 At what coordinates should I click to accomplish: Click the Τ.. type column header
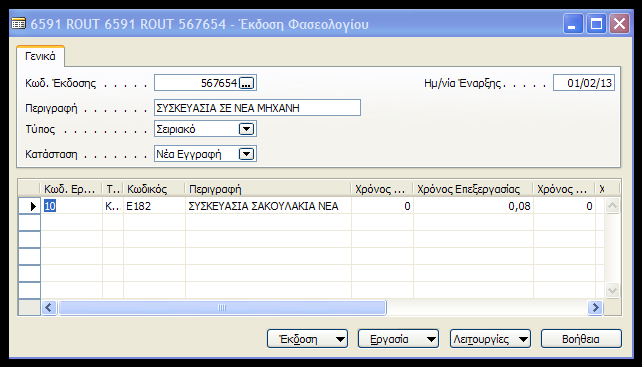pos(113,189)
